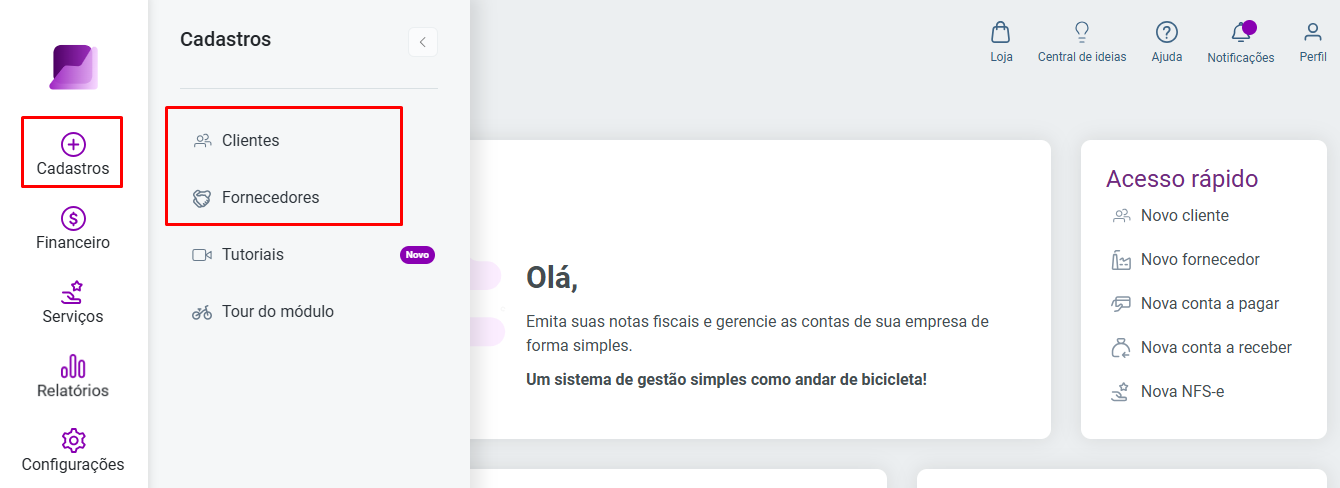
Task: Collapse the Cadastros panel with chevron
Action: (x=423, y=42)
